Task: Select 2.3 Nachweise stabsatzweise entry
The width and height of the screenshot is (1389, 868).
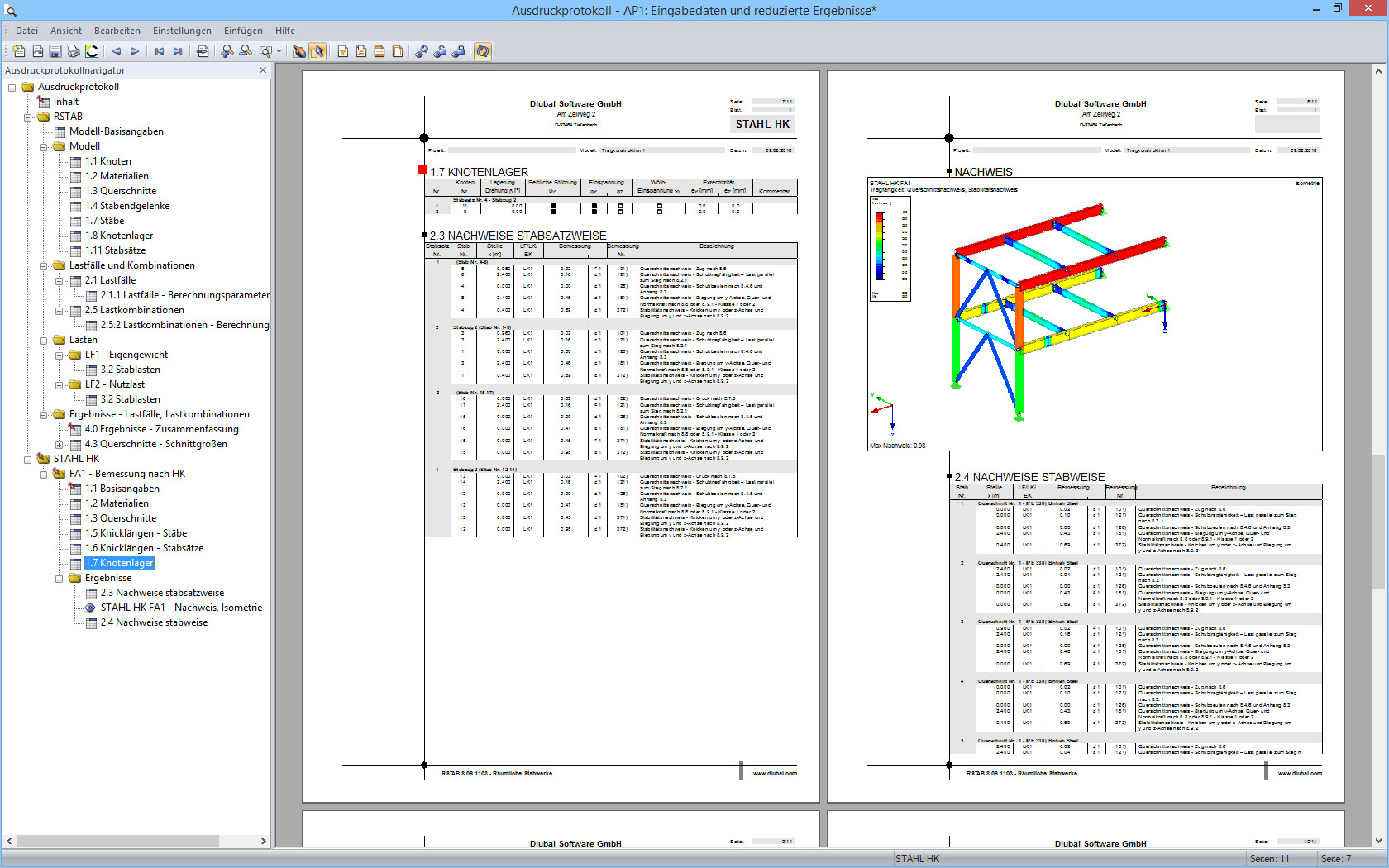Action: 163,593
